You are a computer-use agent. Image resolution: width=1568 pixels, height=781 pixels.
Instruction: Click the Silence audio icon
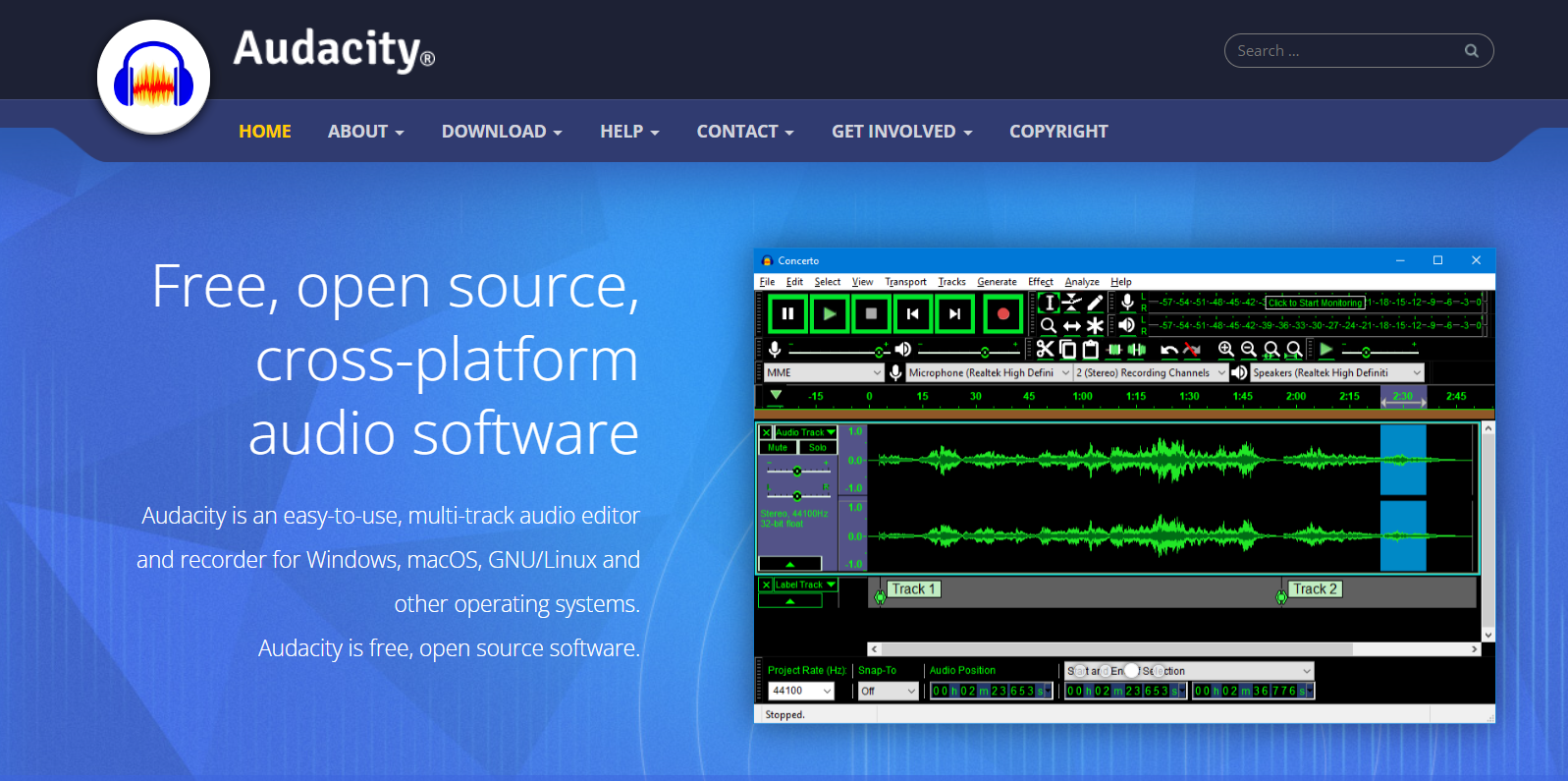(x=1137, y=349)
